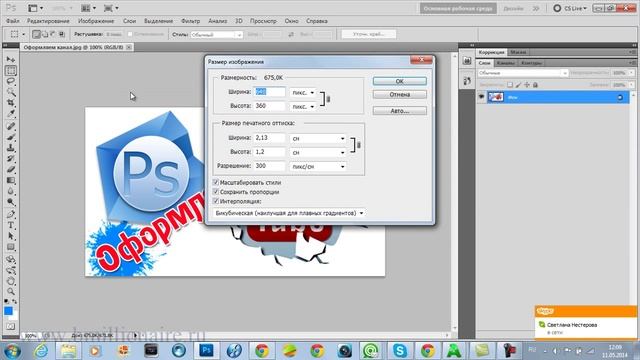Toggle lock transparent pixels in Layers panel
The image size is (640, 360).
point(510,85)
